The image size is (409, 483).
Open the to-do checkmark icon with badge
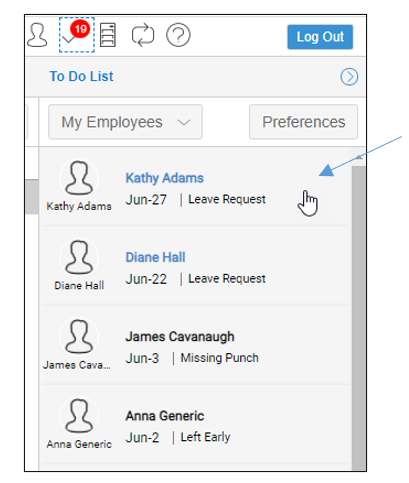point(77,35)
